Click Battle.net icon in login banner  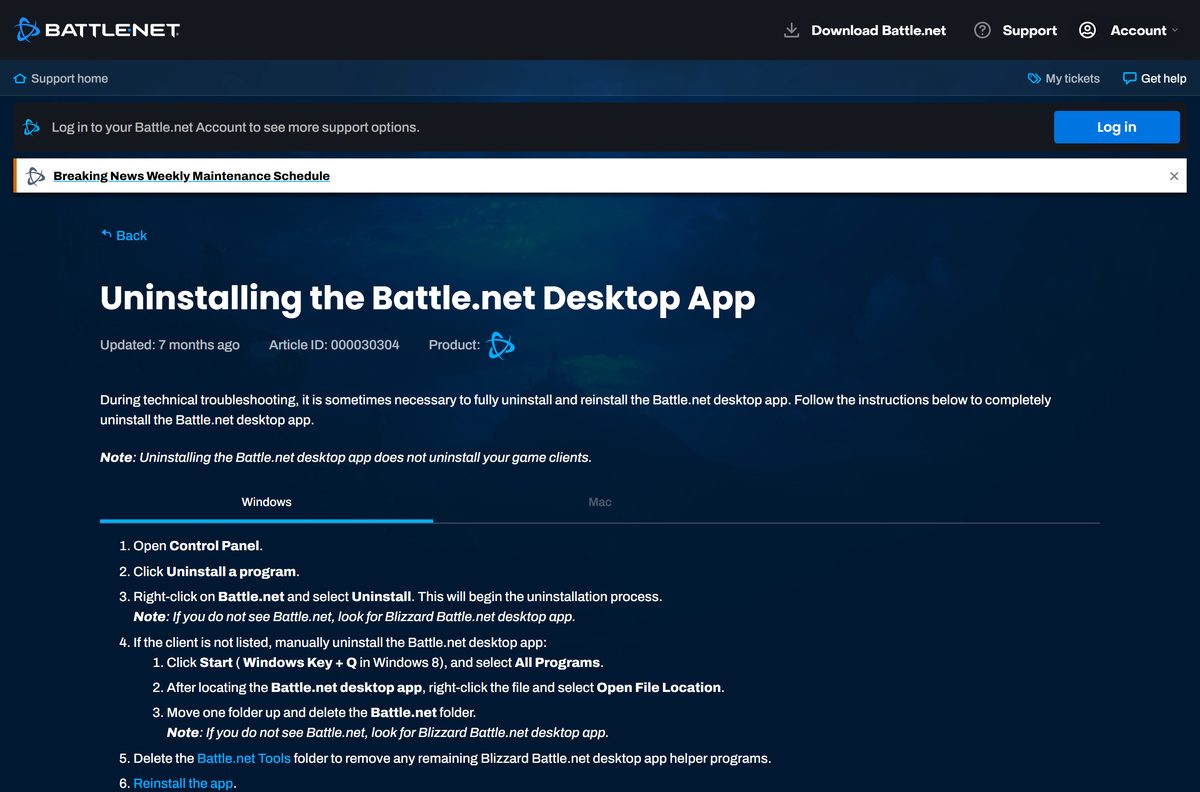pos(32,127)
